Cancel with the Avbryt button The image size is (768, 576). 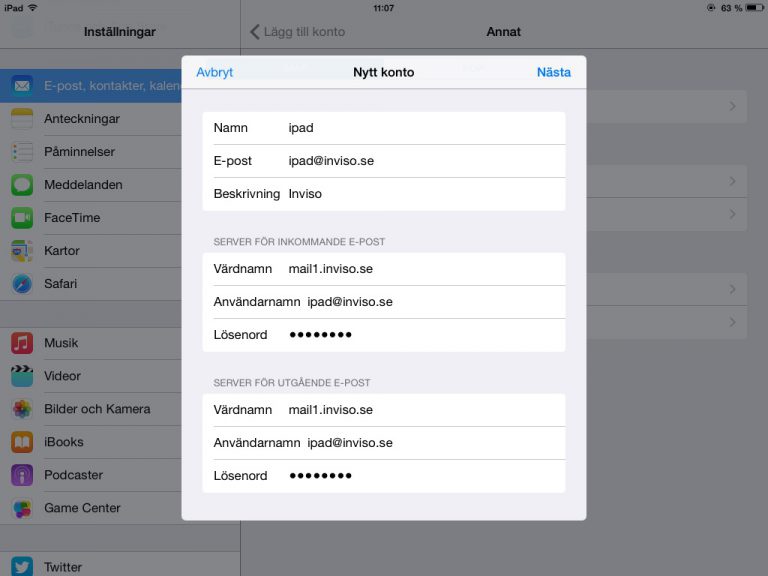pyautogui.click(x=214, y=72)
